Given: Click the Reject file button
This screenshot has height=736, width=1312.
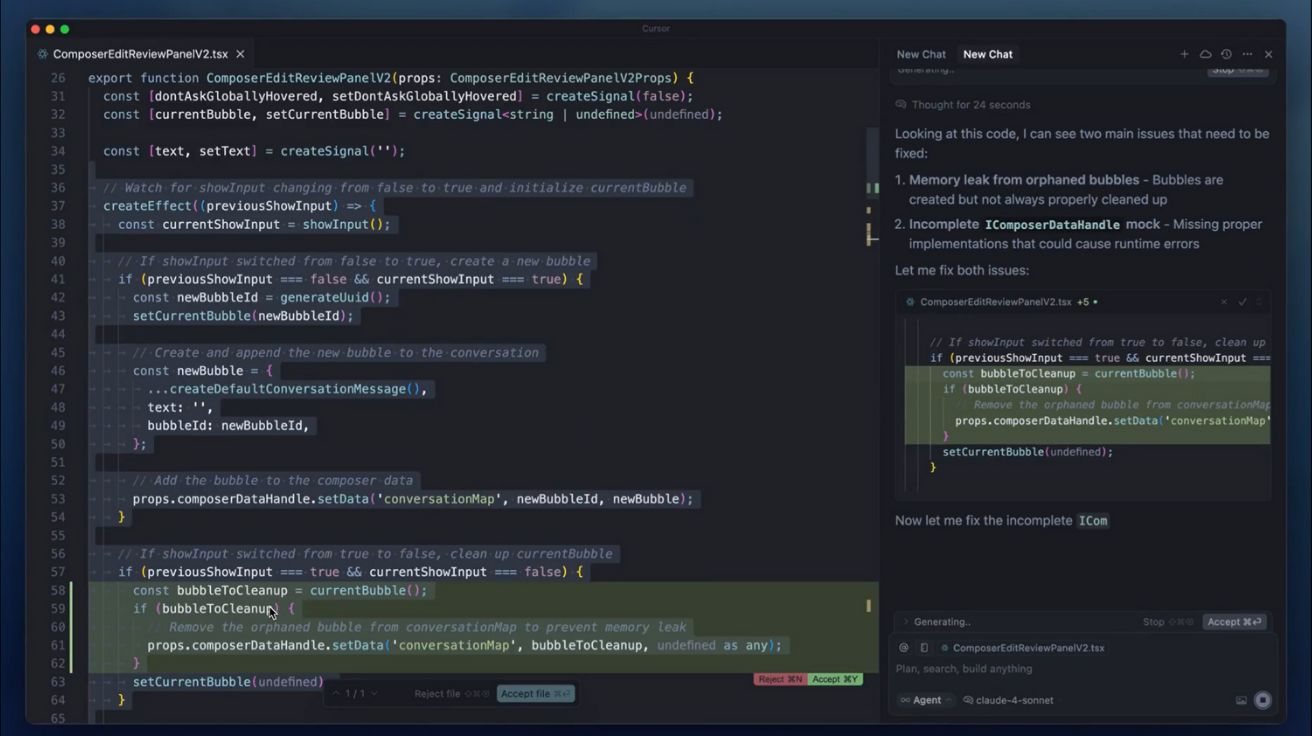Looking at the screenshot, I should coord(452,694).
